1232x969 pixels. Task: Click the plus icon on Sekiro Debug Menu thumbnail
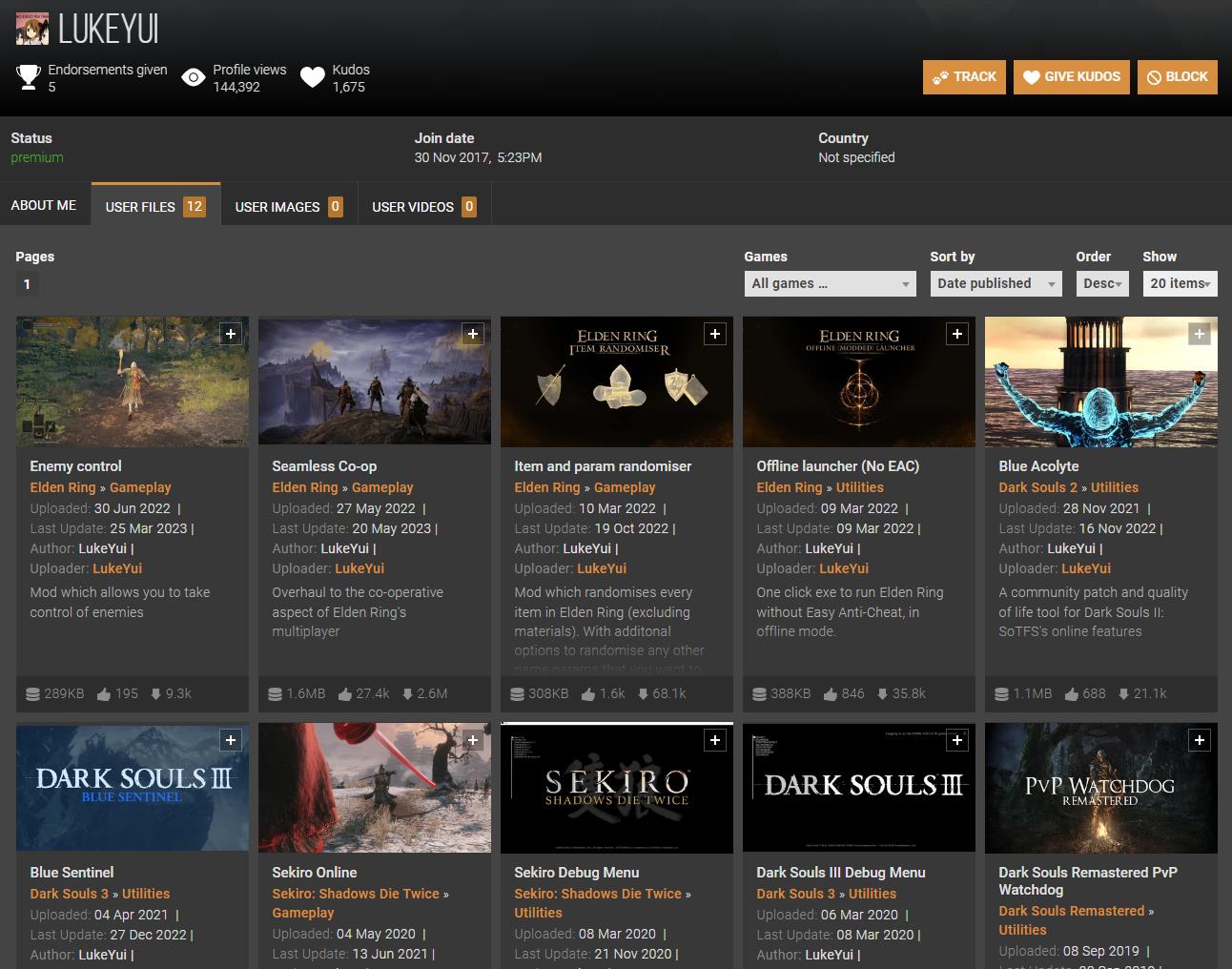pyautogui.click(x=714, y=740)
